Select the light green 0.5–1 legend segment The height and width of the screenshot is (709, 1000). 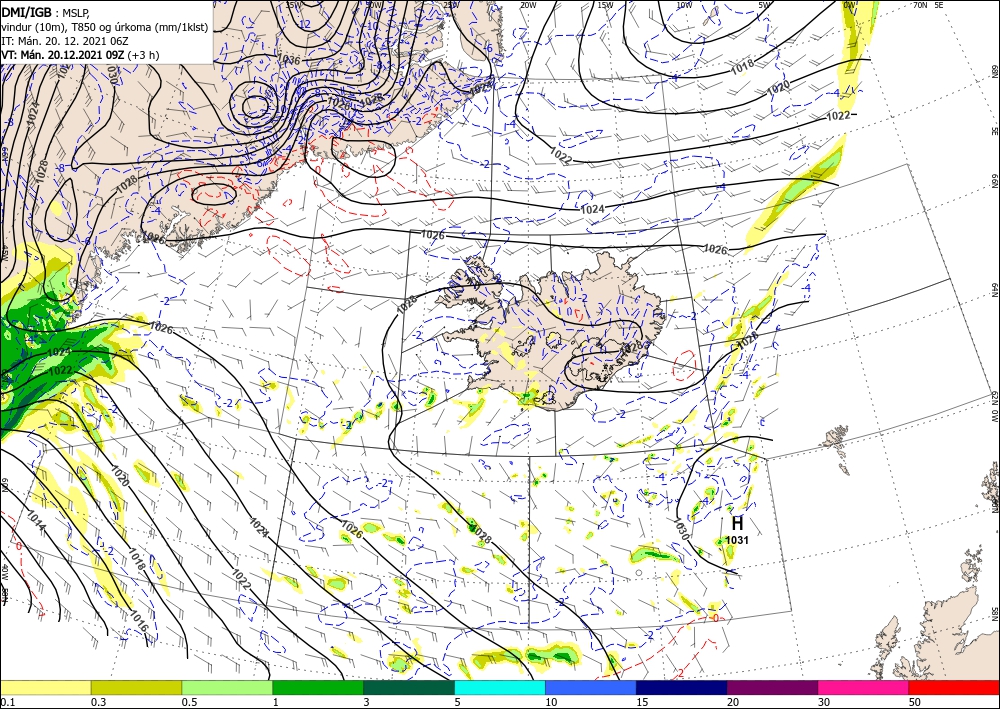click(x=227, y=687)
